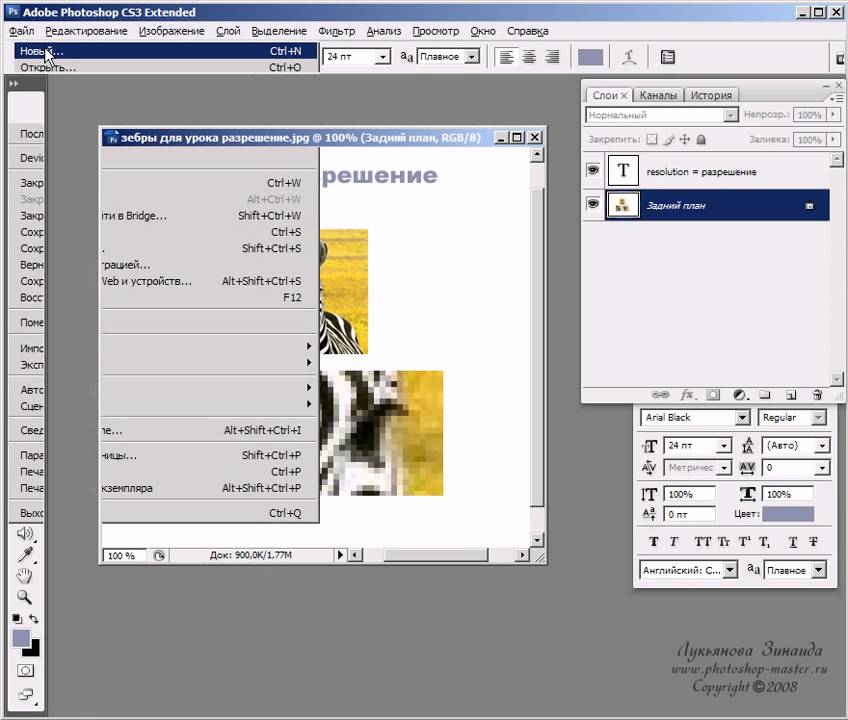Open Нормальный blend mode dropdown
The image size is (848, 720).
click(731, 115)
